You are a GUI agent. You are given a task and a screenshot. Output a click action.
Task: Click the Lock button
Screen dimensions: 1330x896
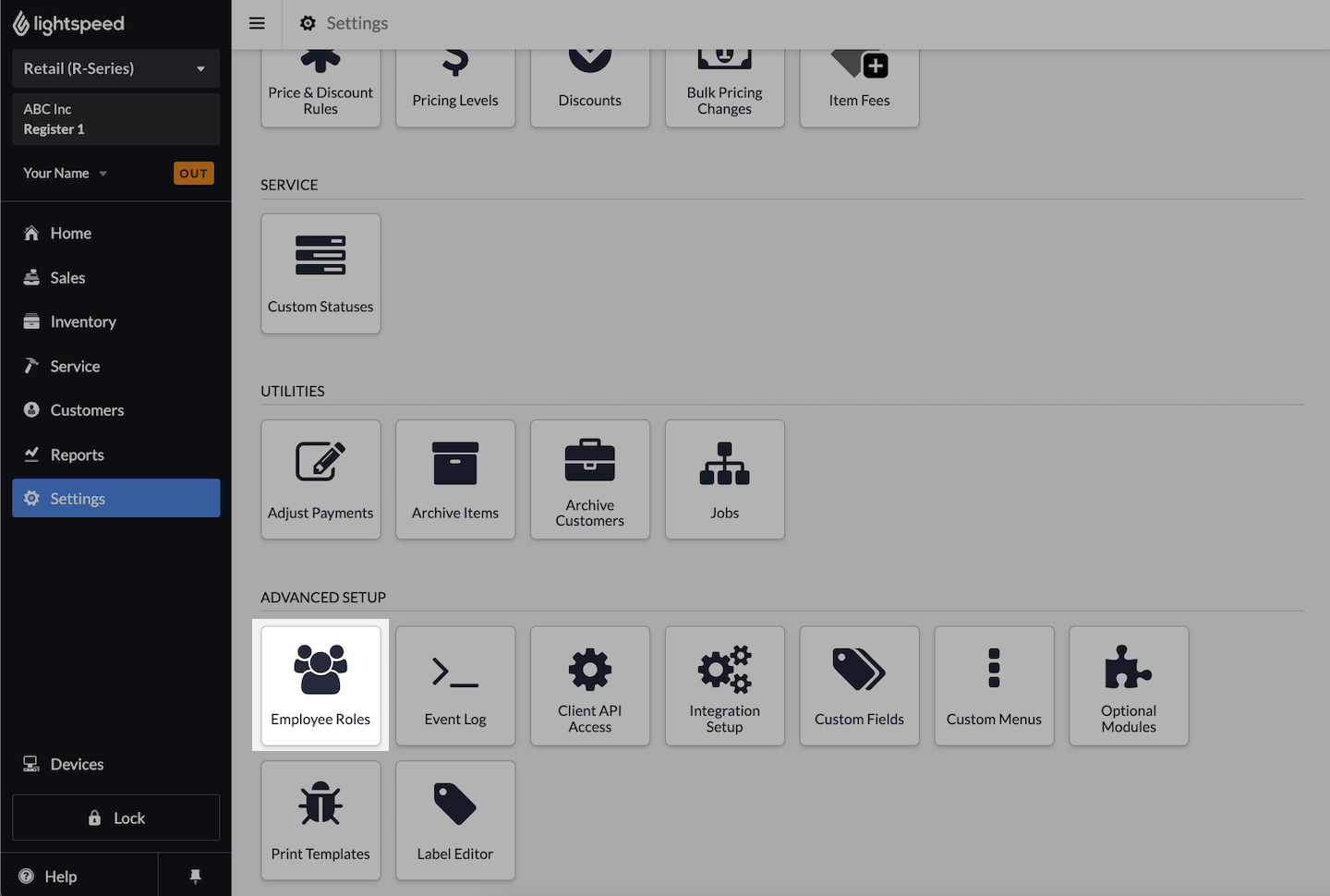[115, 817]
